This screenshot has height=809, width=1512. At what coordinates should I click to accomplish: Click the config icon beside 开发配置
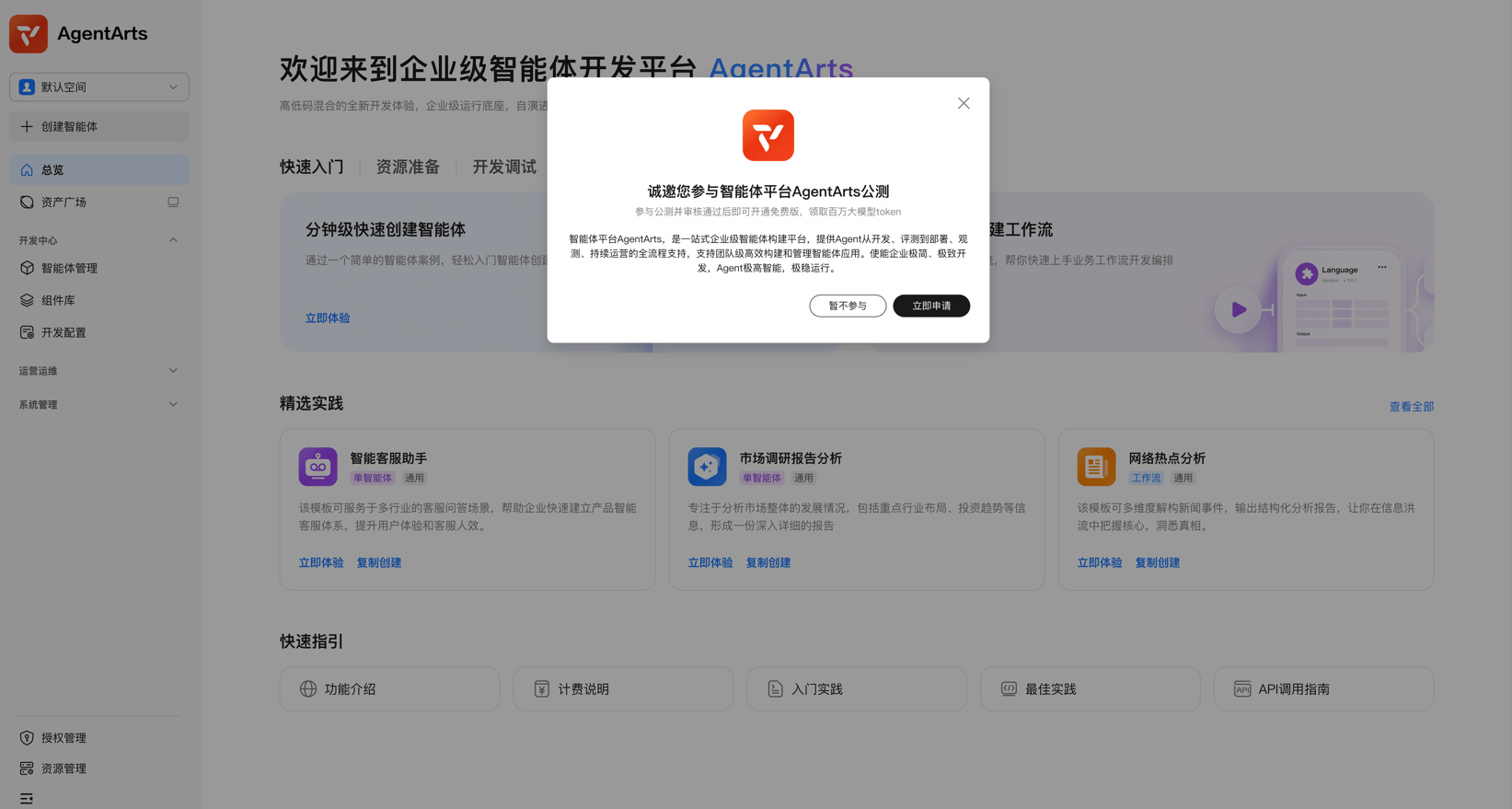[27, 333]
